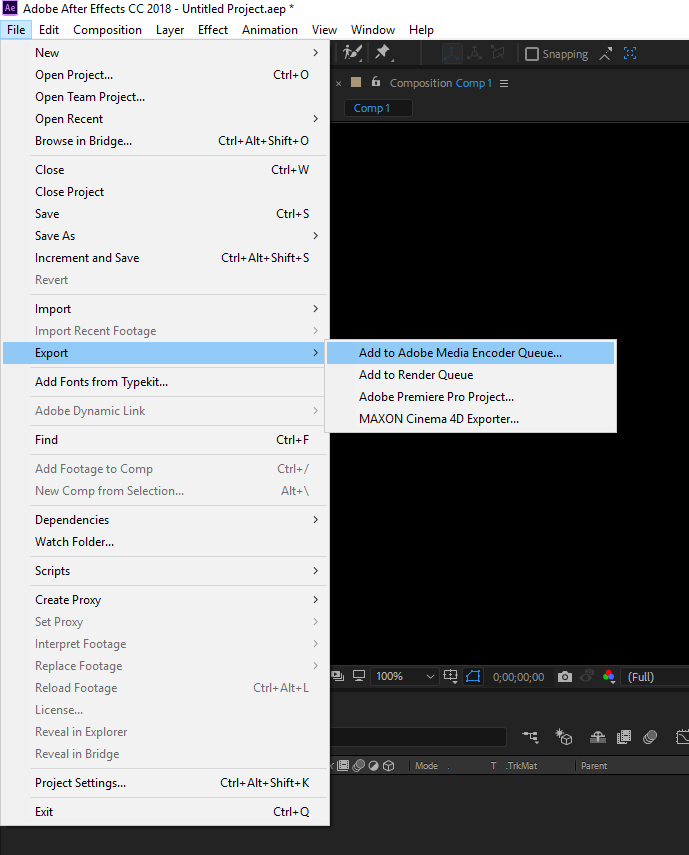Select the Puppet Pin tool
The width and height of the screenshot is (689, 855).
(x=383, y=53)
